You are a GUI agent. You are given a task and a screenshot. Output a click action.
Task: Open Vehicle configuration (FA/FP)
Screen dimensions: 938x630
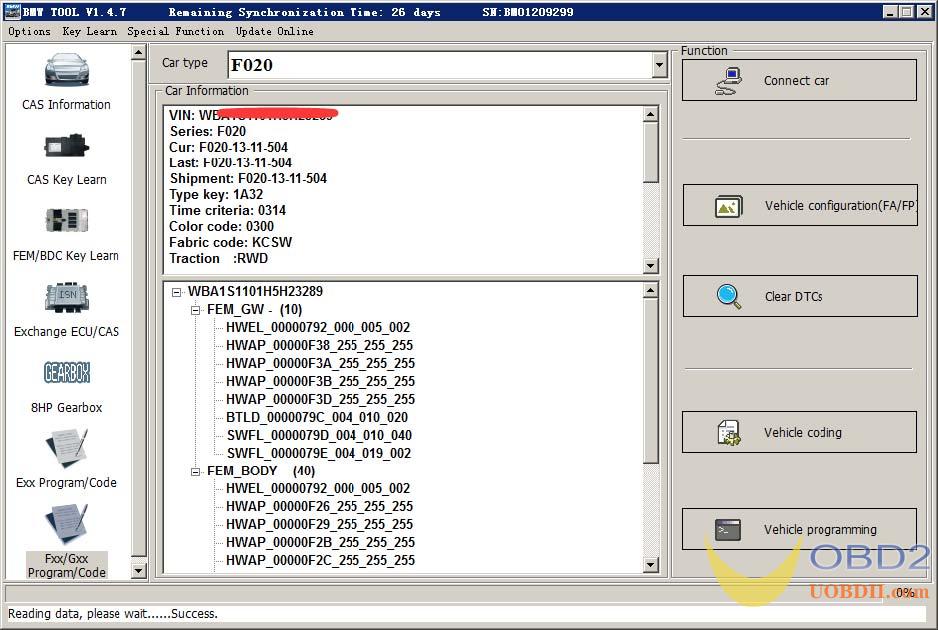pos(798,206)
